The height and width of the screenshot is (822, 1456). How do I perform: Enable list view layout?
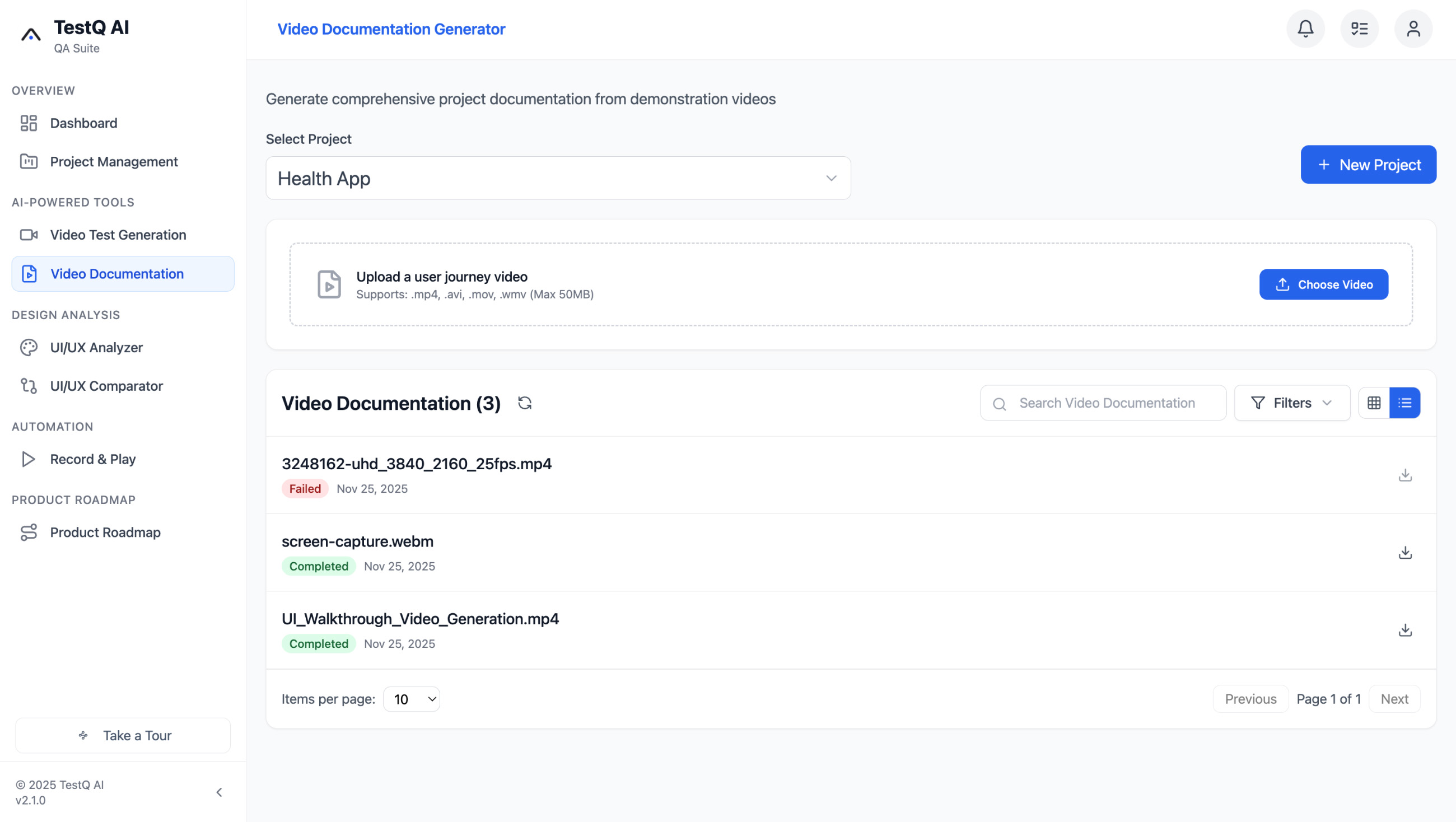(x=1404, y=403)
